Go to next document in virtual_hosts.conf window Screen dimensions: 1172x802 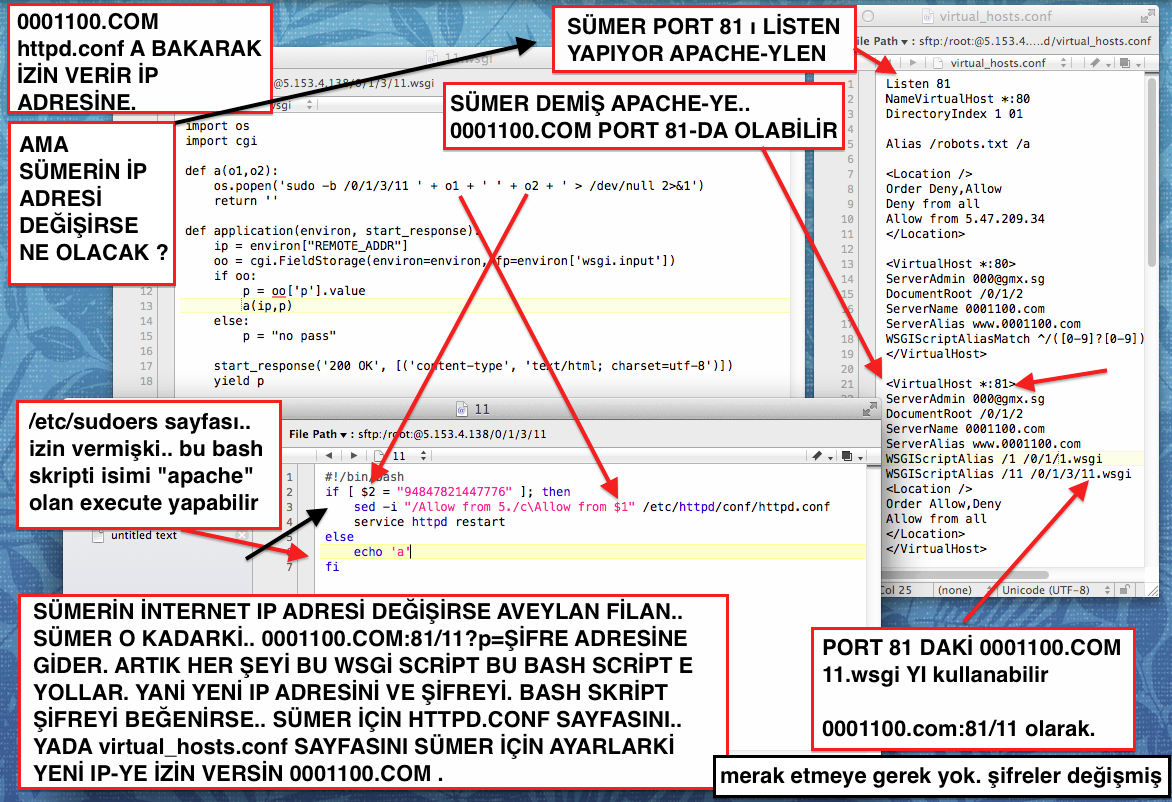point(912,63)
